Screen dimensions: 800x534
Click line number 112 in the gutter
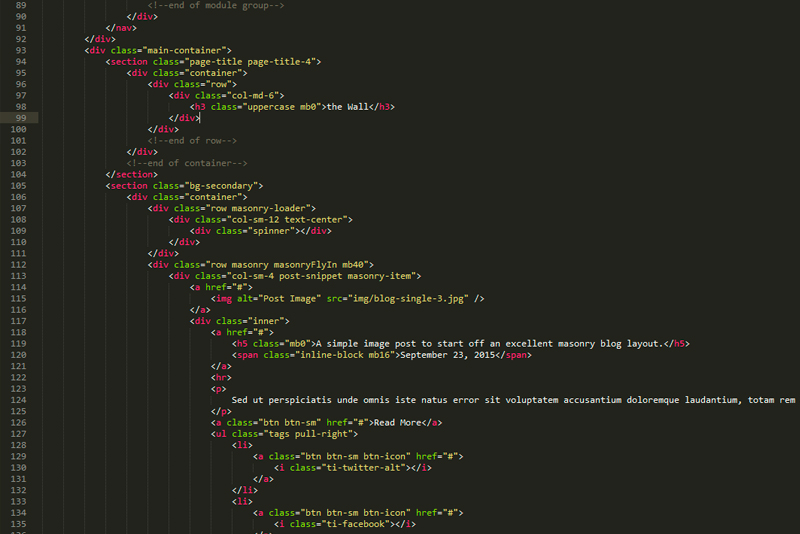[x=17, y=264]
